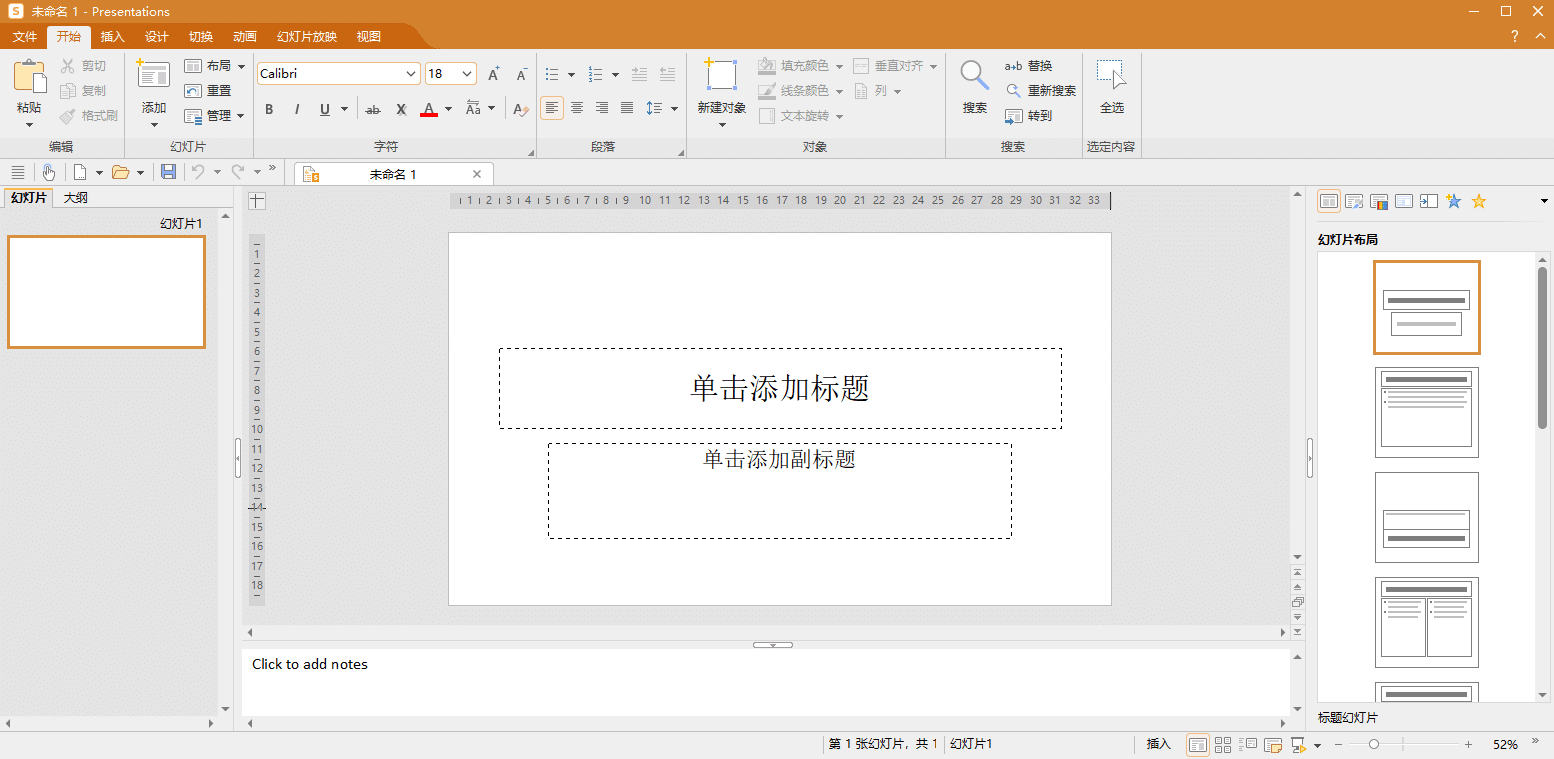Viewport: 1554px width, 759px height.
Task: Click the 替换 replace button
Action: point(1030,66)
